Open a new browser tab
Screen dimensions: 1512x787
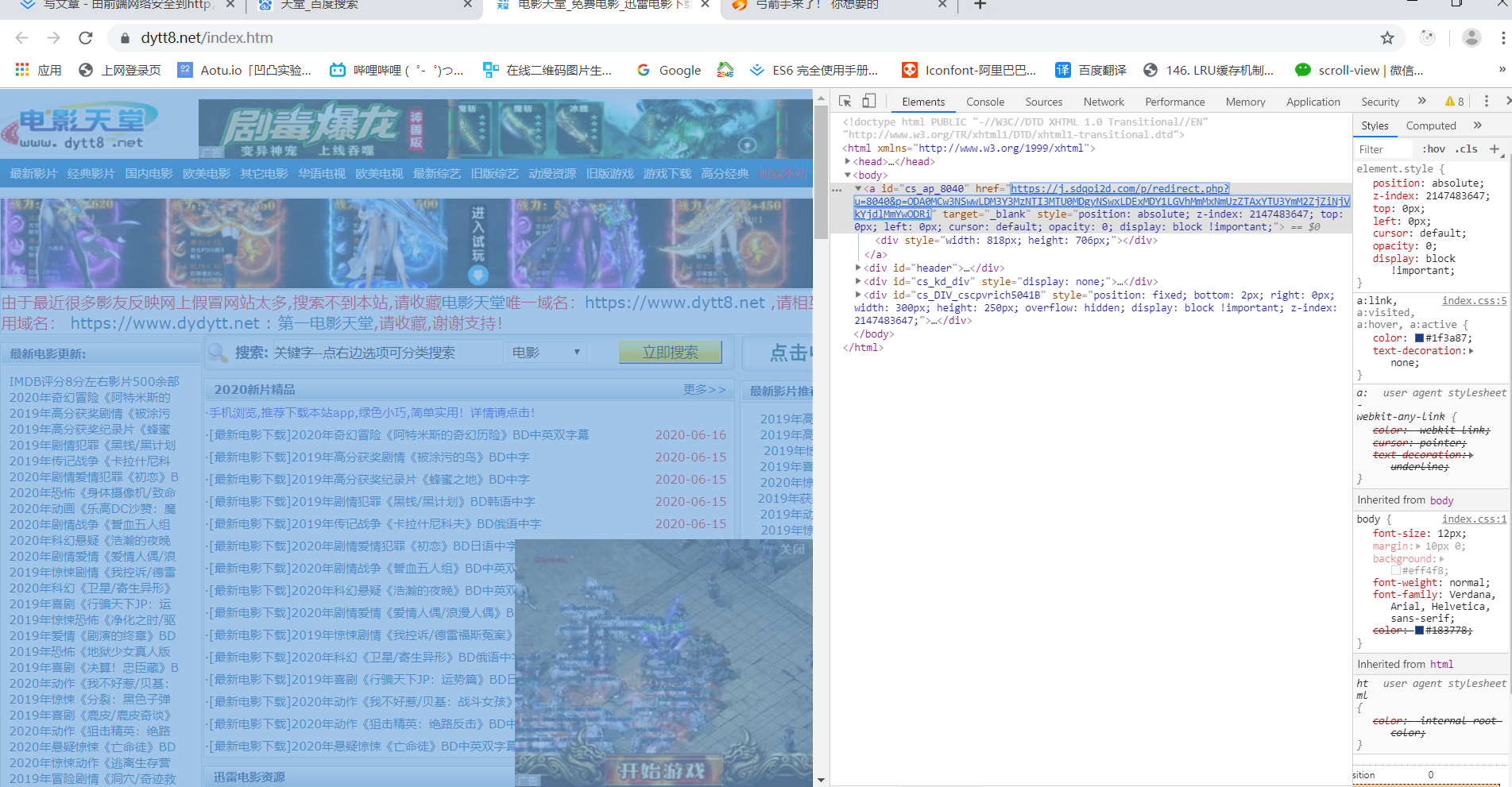coord(980,5)
